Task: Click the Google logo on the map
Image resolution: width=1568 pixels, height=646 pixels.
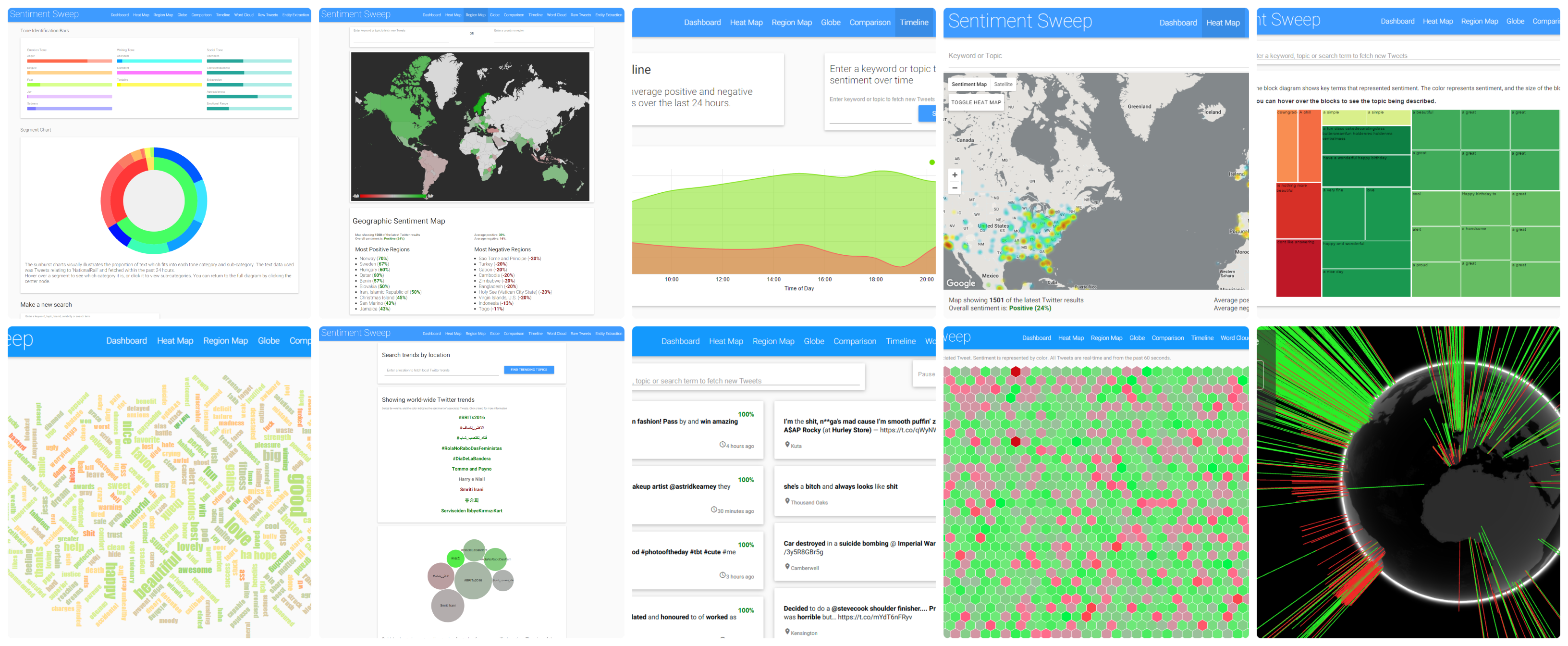Action: click(x=960, y=283)
